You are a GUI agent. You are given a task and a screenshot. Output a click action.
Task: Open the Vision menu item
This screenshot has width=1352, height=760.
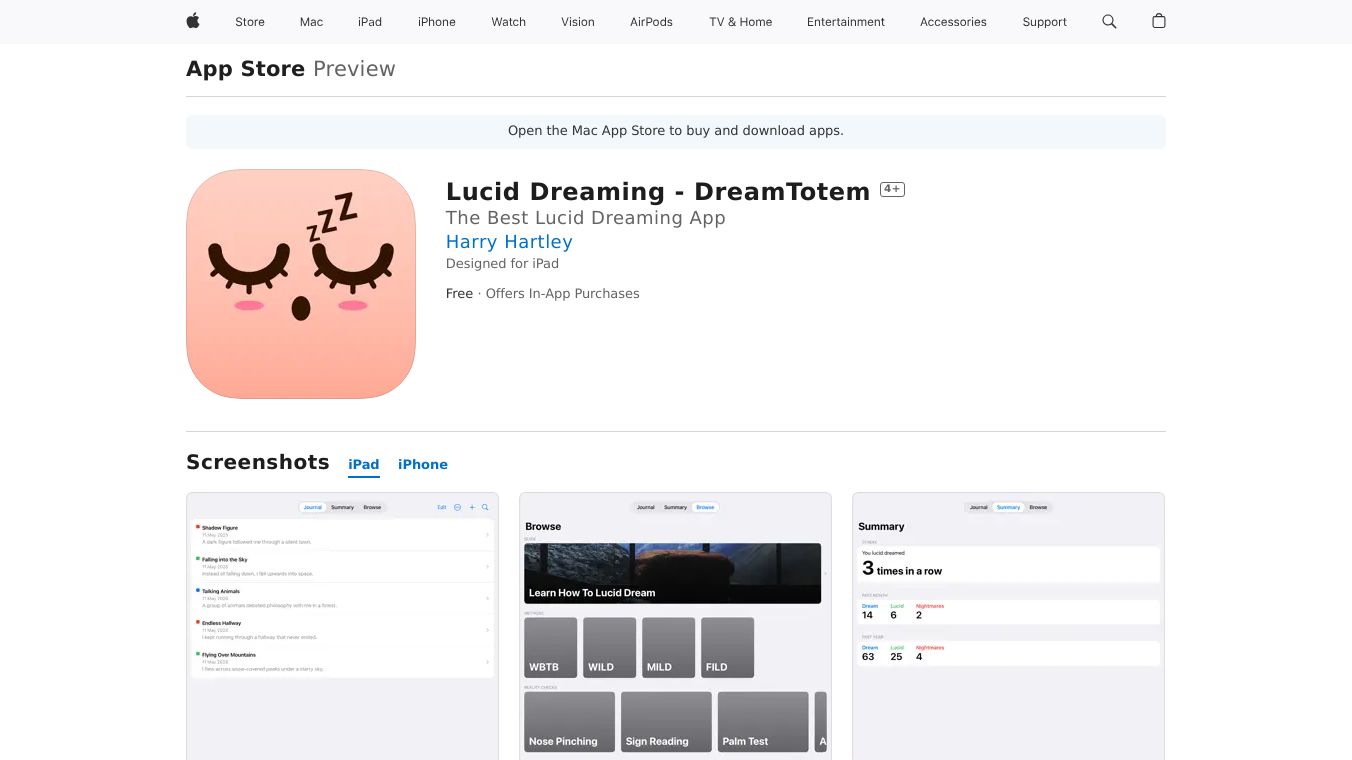(578, 22)
